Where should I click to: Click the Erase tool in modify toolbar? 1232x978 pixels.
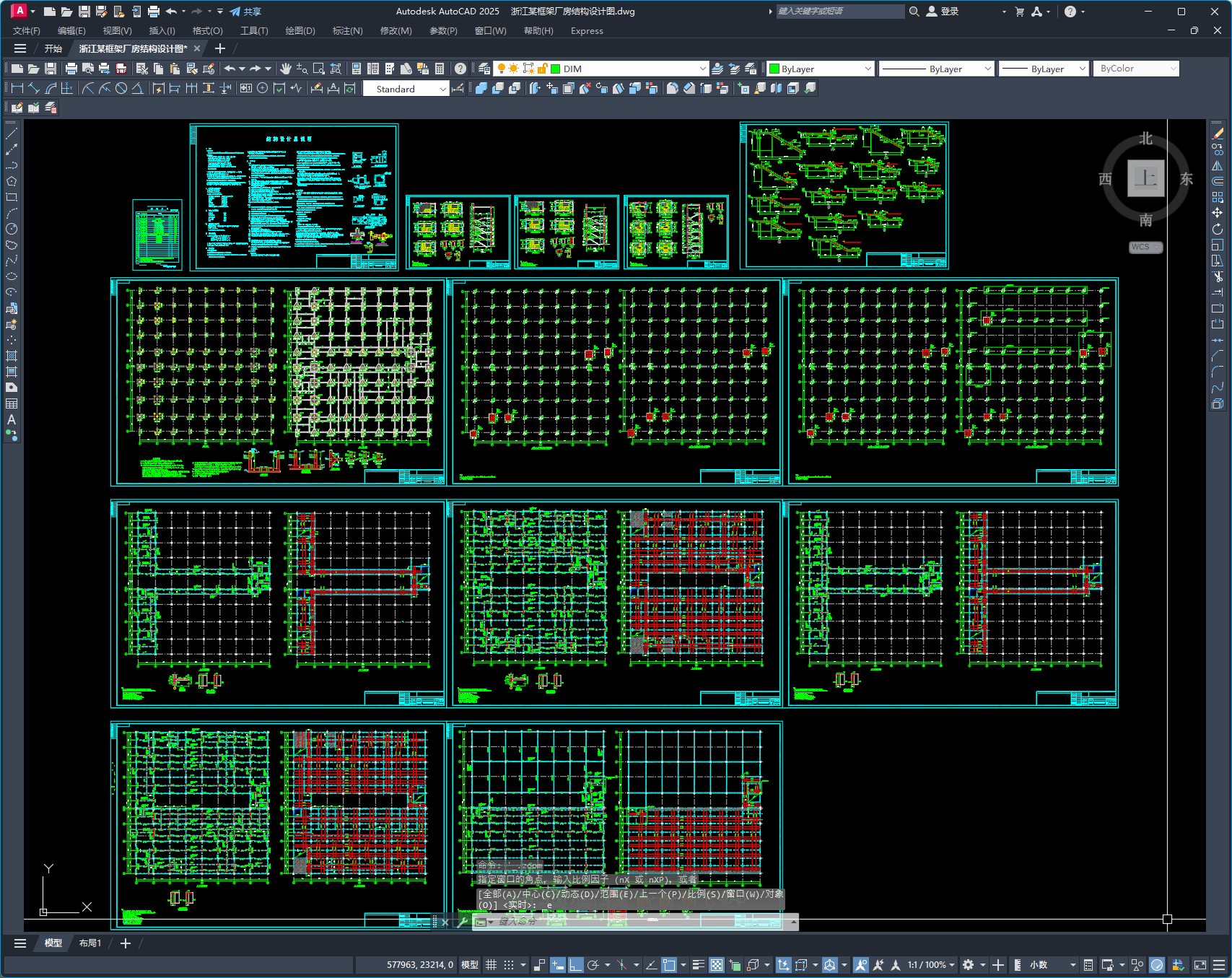pyautogui.click(x=1218, y=134)
